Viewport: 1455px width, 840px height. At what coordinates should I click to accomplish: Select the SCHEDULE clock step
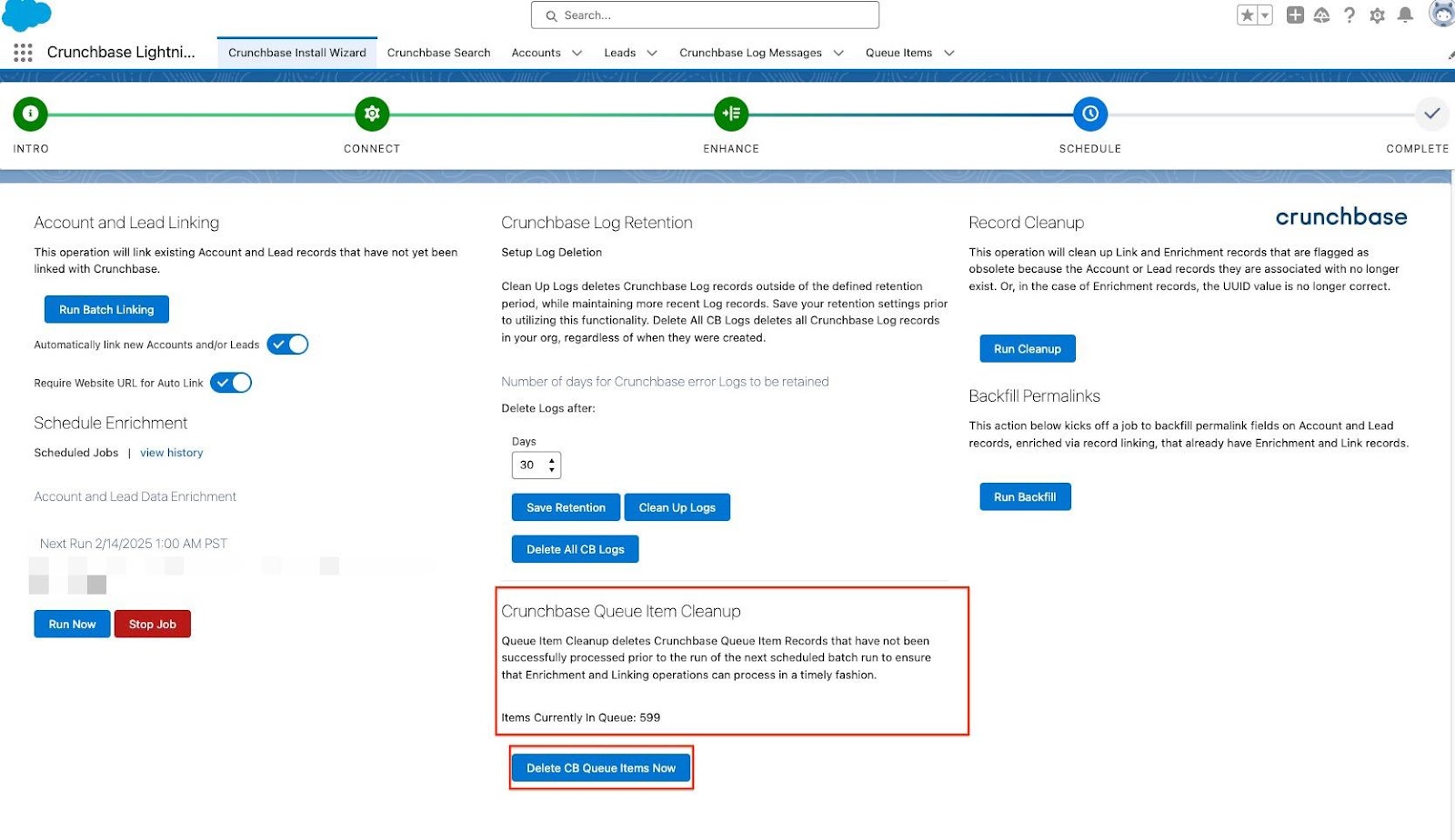1090,114
